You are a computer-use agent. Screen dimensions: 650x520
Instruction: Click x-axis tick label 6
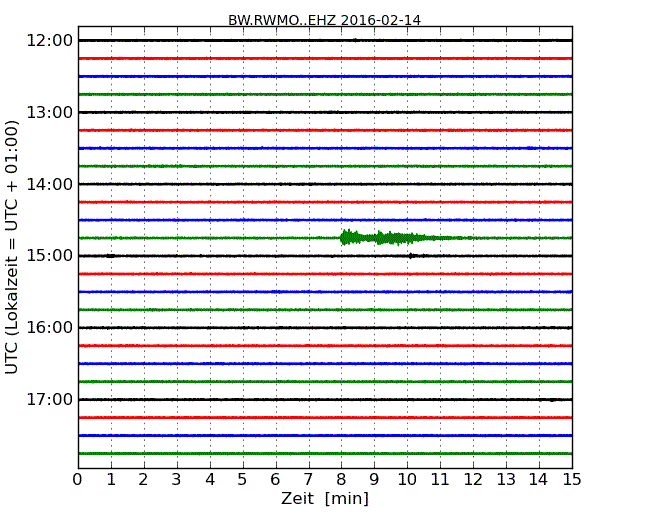click(275, 480)
